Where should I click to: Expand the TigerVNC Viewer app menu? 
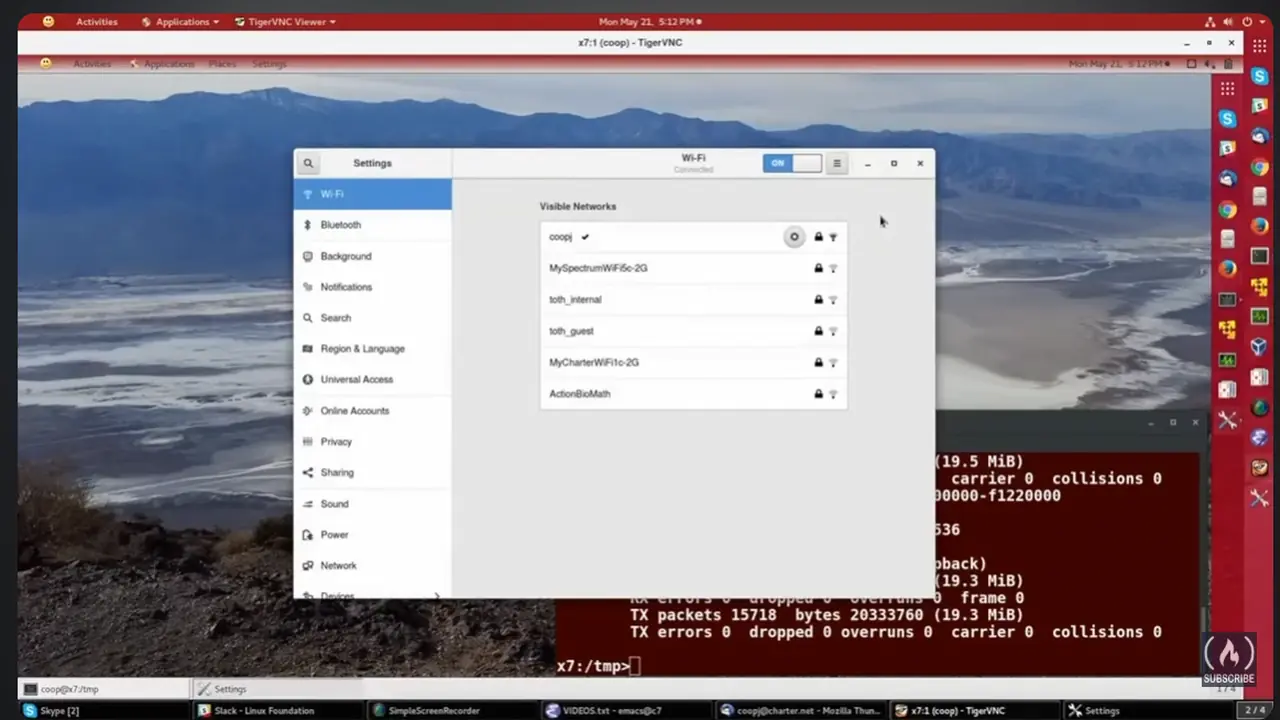[x=285, y=21]
